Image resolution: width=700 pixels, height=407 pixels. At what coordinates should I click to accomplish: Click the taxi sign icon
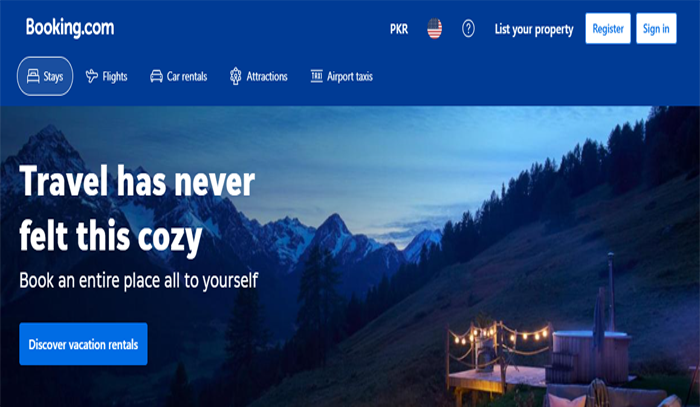(317, 76)
